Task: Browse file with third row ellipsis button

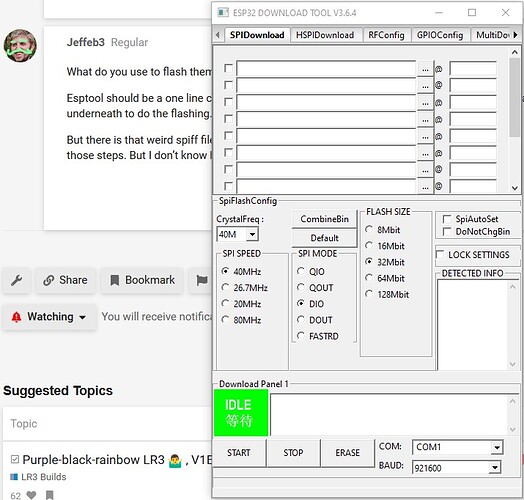Action: pos(425,103)
